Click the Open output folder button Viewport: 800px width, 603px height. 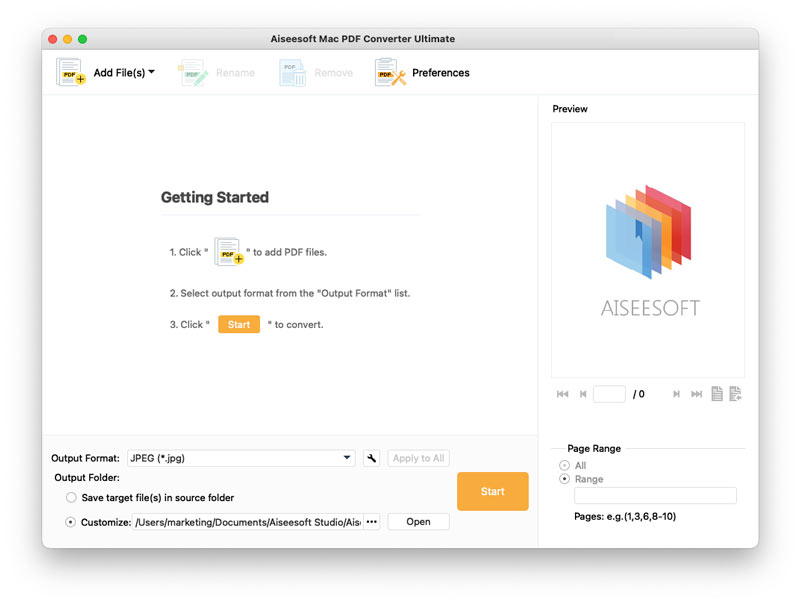[418, 522]
